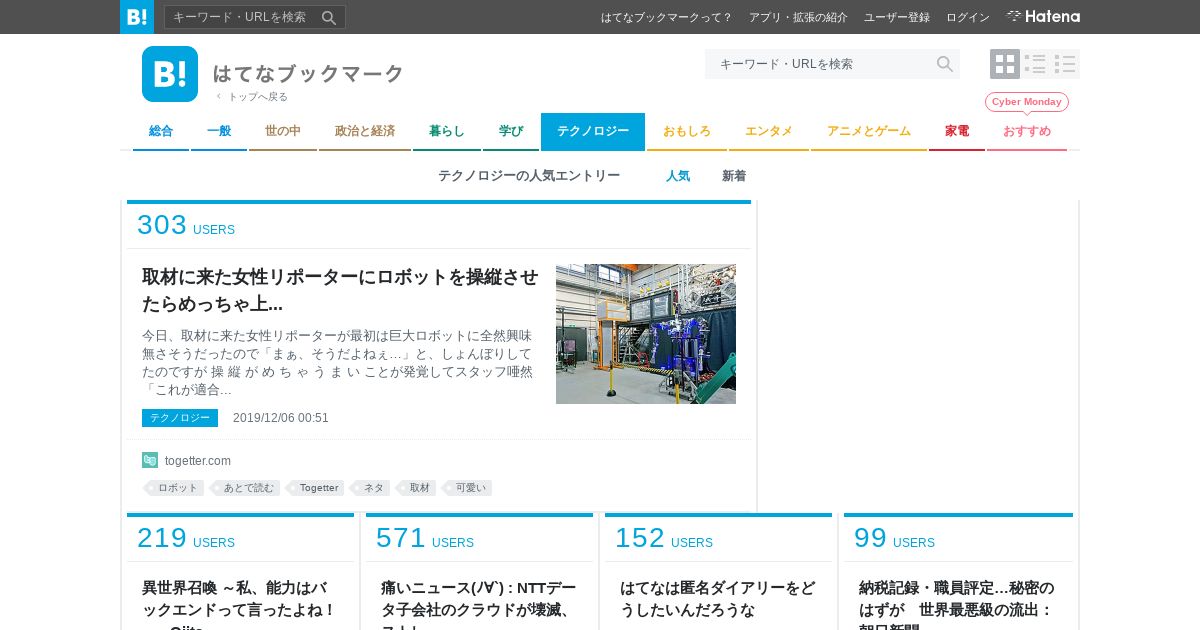Open はてなブックマークって？ link
This screenshot has height=630, width=1200.
click(667, 17)
